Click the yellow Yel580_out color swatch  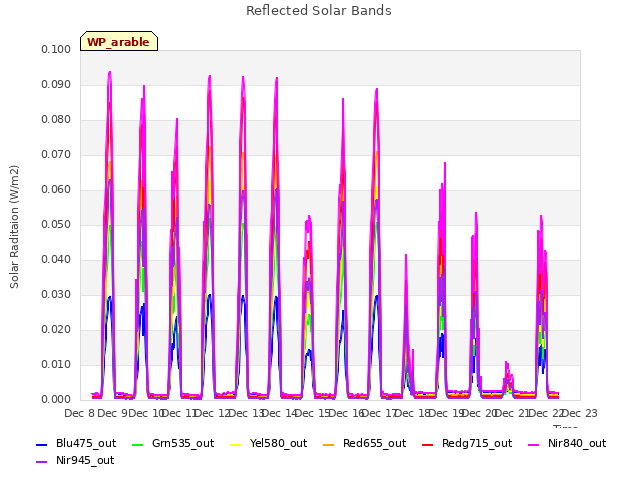point(236,444)
